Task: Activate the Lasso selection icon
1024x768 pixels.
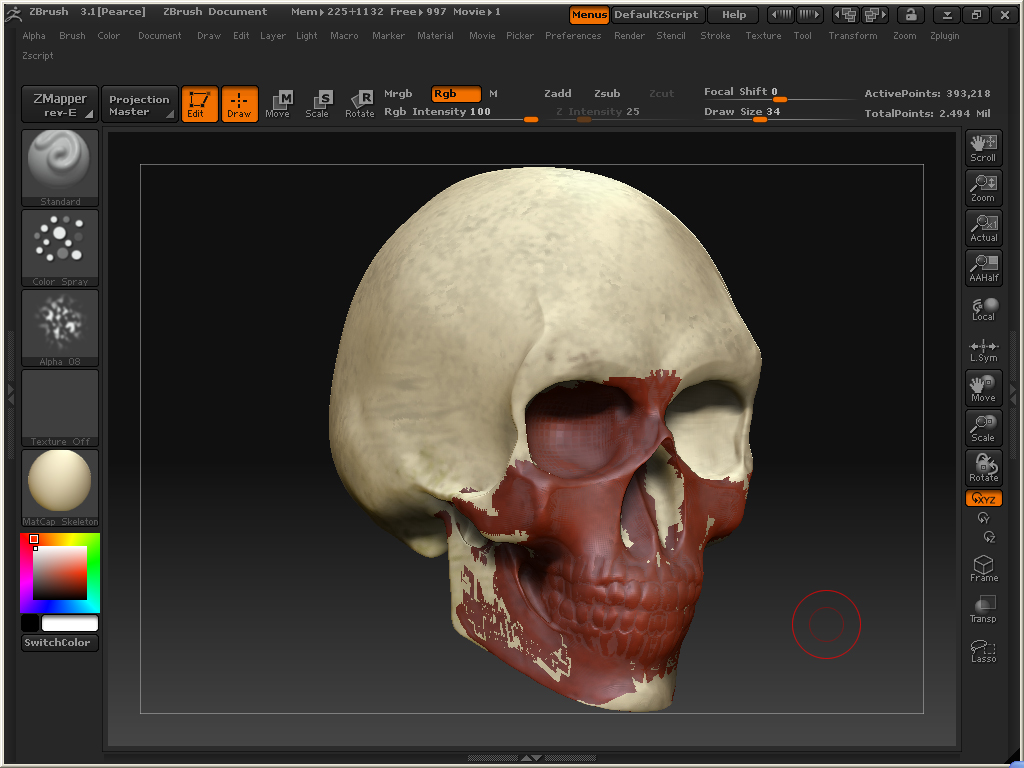Action: click(983, 651)
